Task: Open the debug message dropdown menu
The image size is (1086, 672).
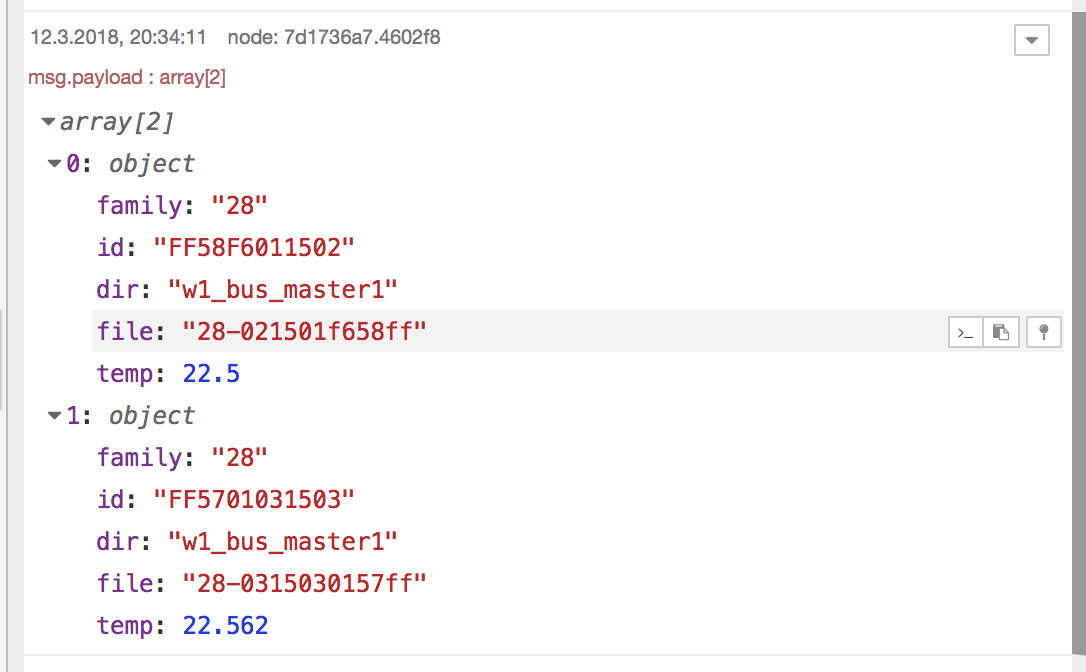Action: tap(1031, 39)
